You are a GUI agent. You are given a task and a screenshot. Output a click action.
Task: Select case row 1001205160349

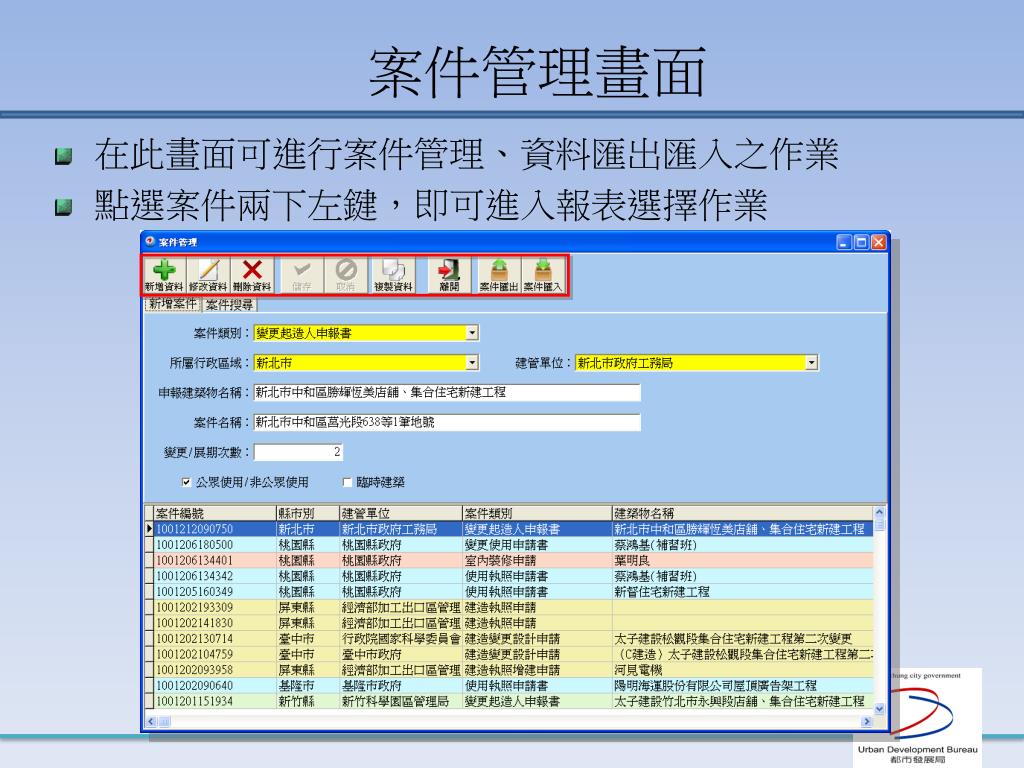pyautogui.click(x=509, y=592)
